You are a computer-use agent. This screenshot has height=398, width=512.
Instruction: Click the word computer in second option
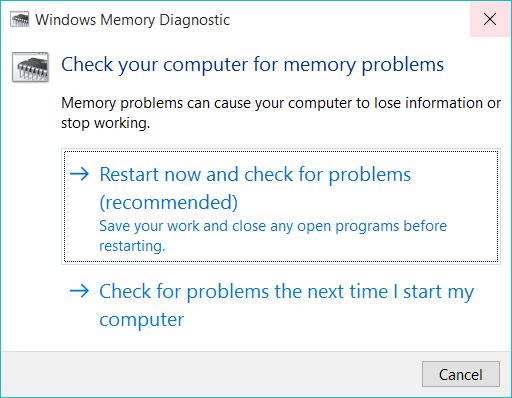point(142,320)
